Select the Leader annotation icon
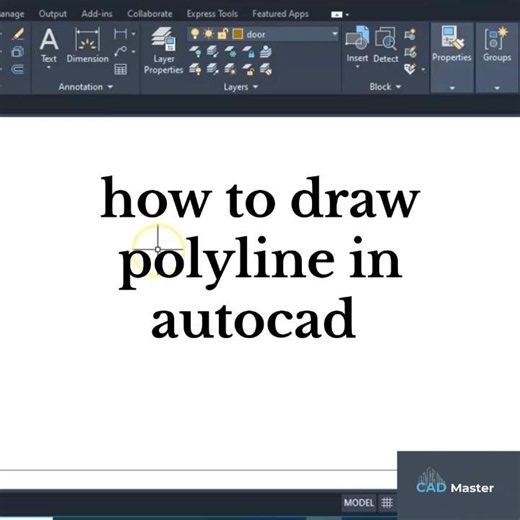 [120, 51]
